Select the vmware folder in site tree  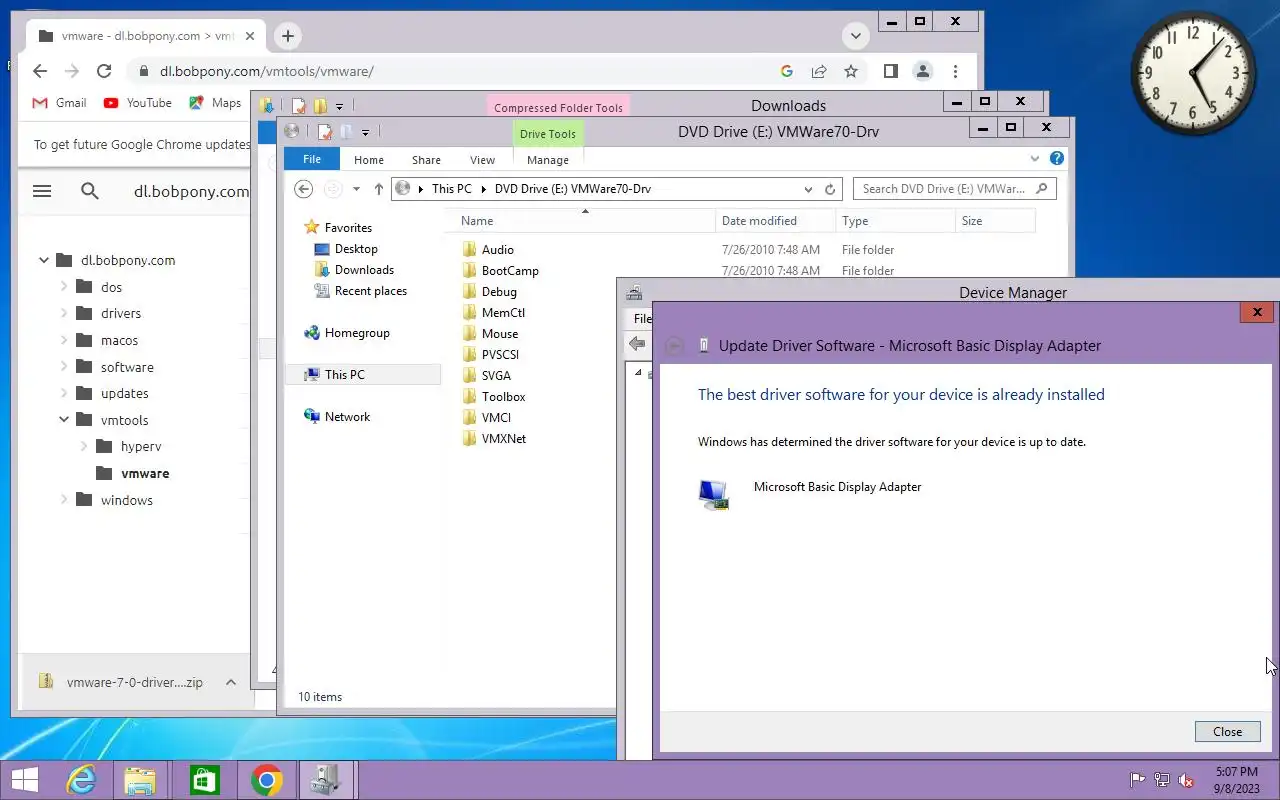coord(145,473)
